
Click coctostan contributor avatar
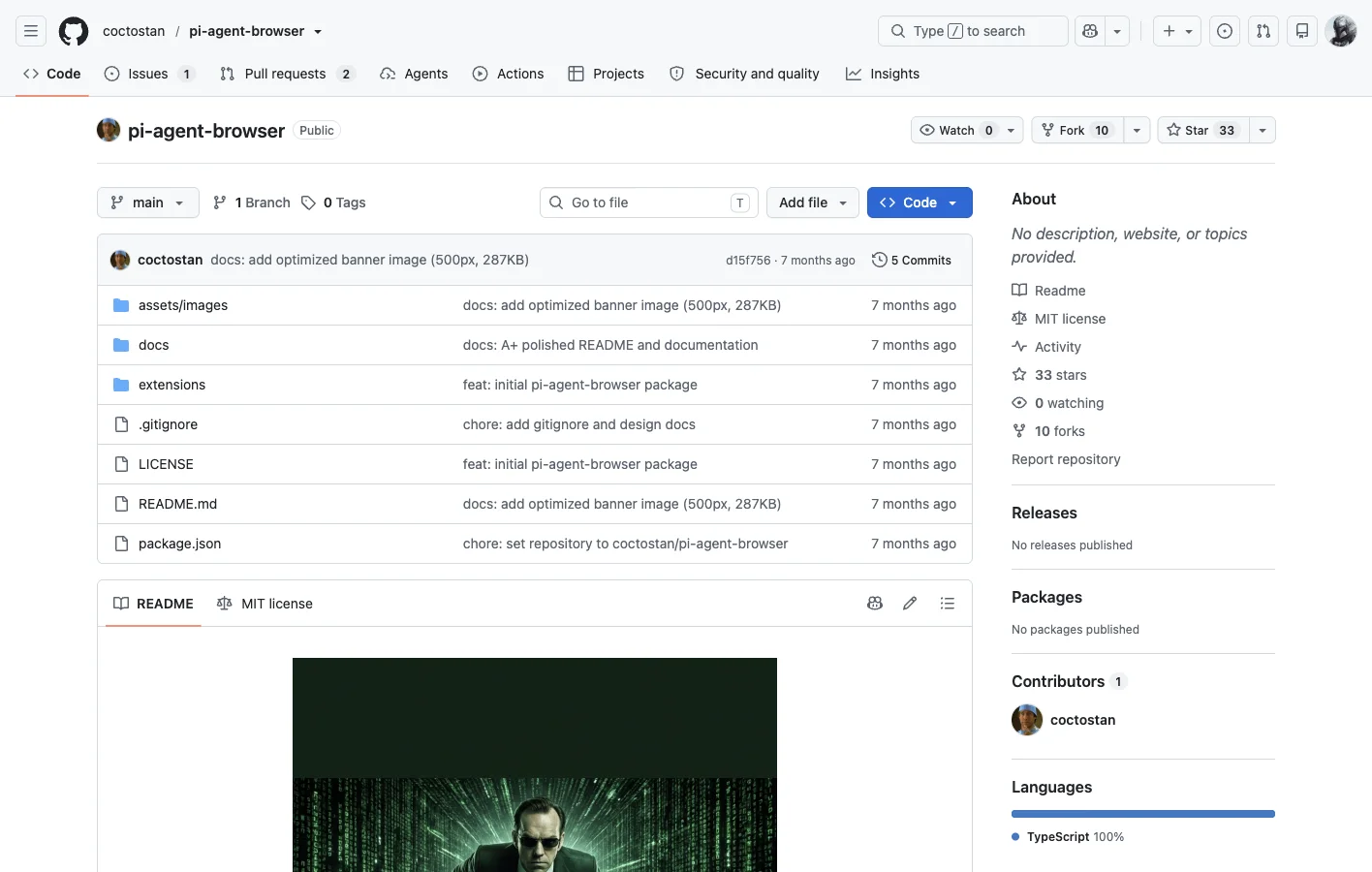1027,720
